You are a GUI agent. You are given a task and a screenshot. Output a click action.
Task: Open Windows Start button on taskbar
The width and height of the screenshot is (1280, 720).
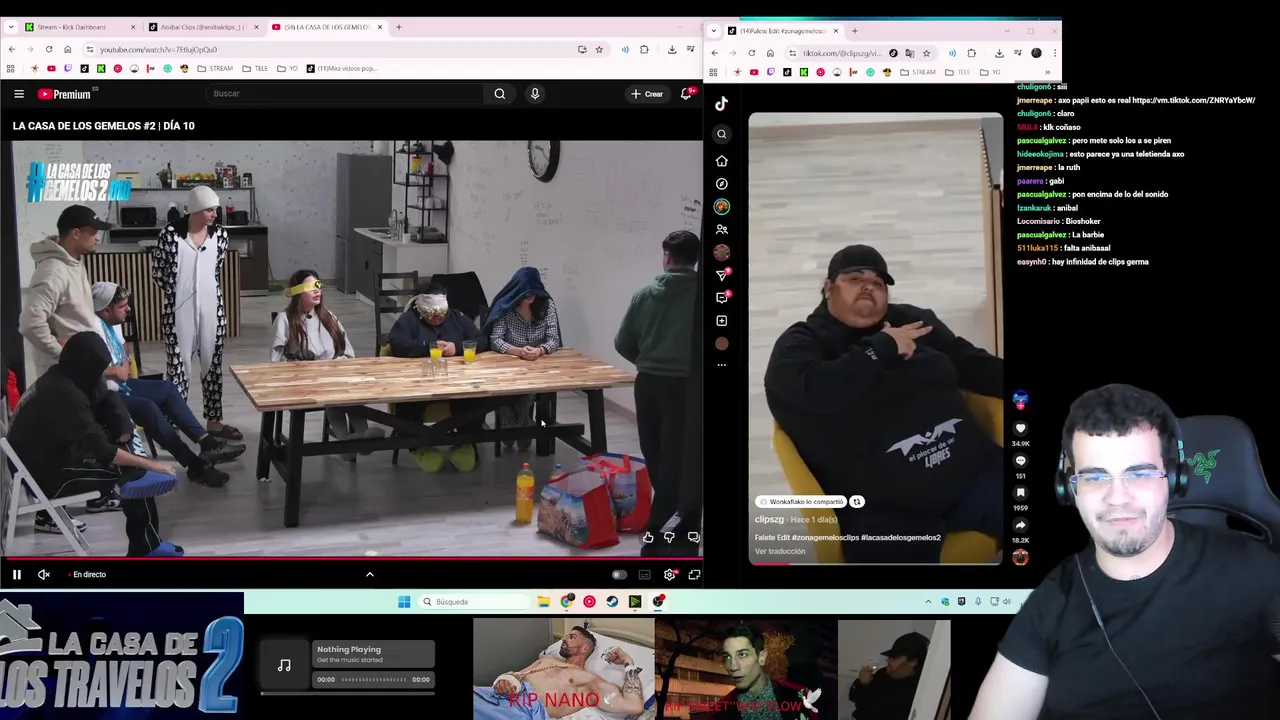404,602
